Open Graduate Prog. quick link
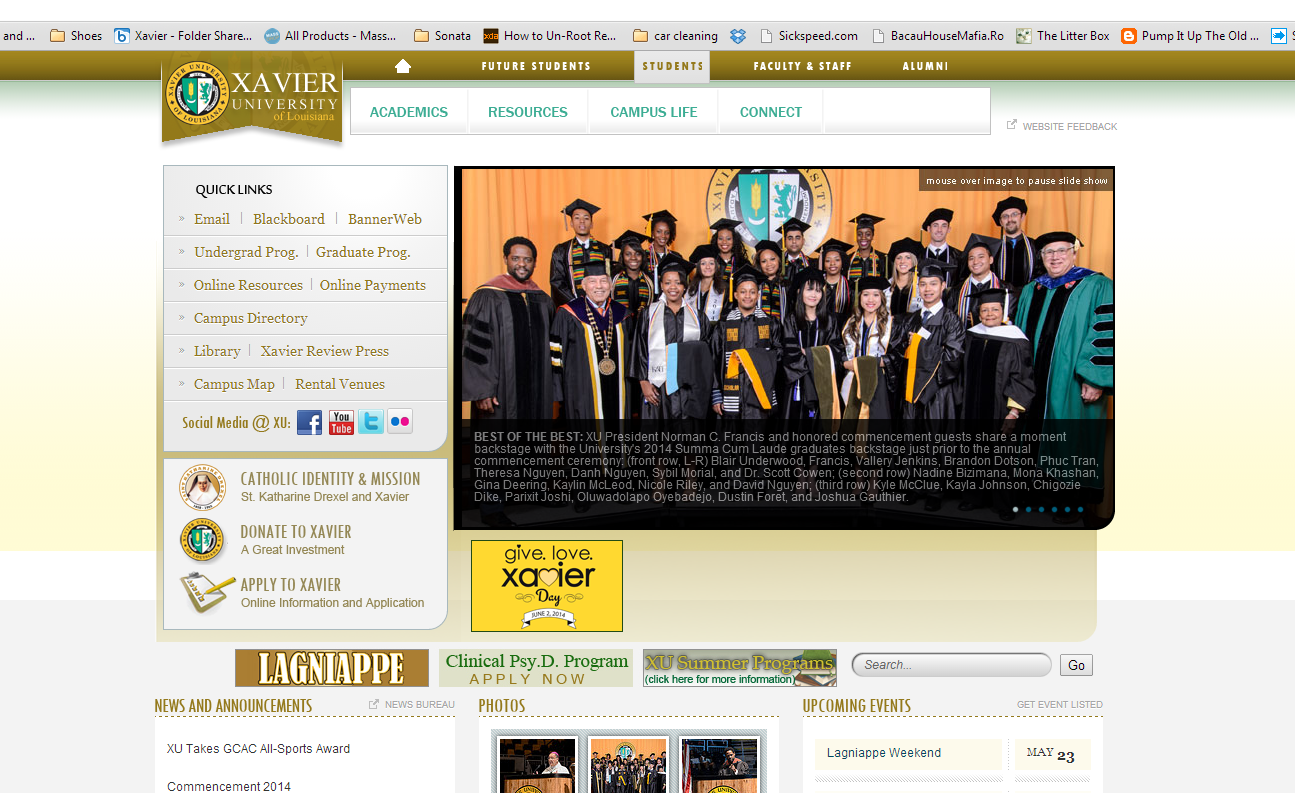This screenshot has height=793, width=1295. [363, 252]
